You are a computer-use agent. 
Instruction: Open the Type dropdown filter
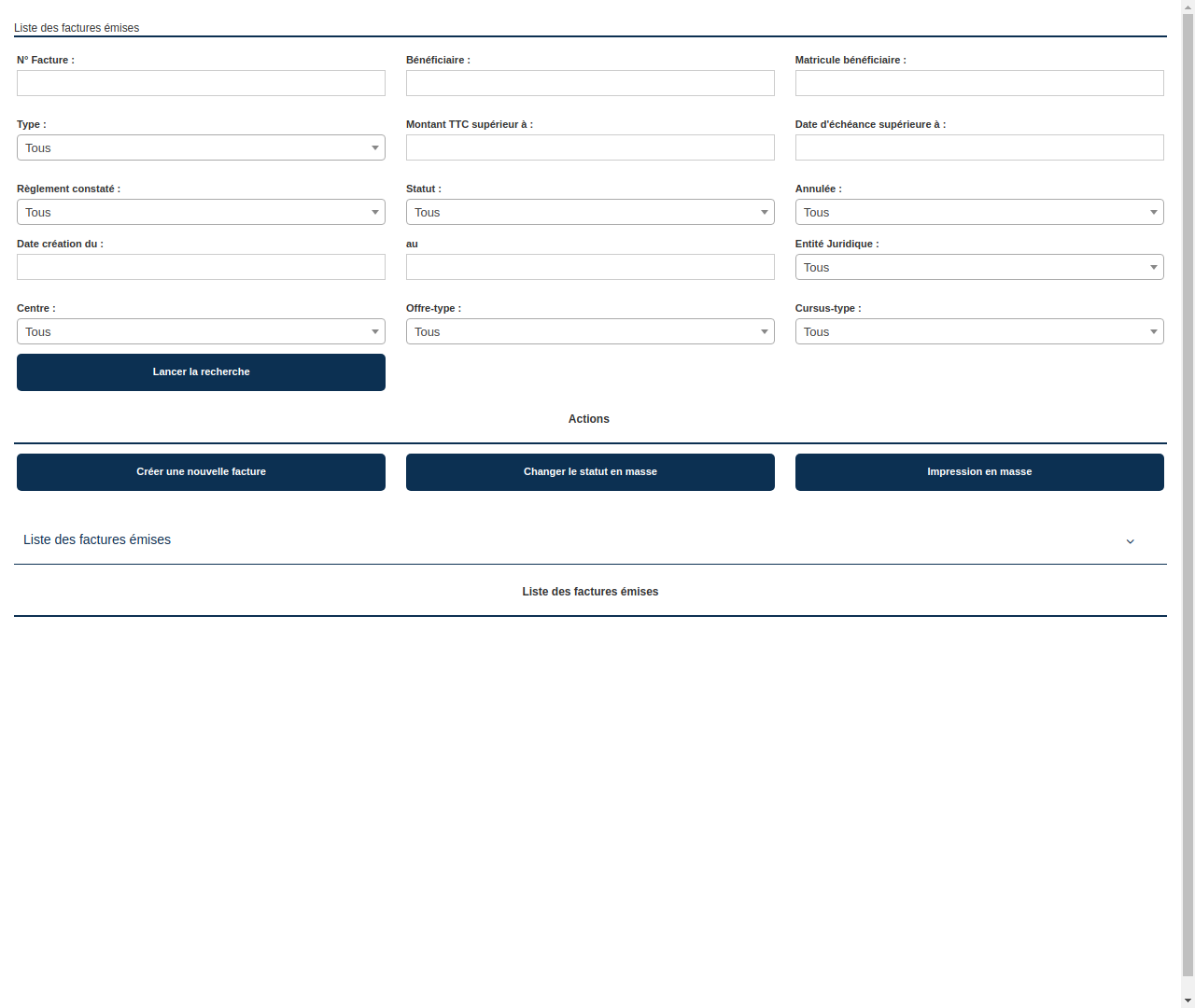click(x=201, y=147)
